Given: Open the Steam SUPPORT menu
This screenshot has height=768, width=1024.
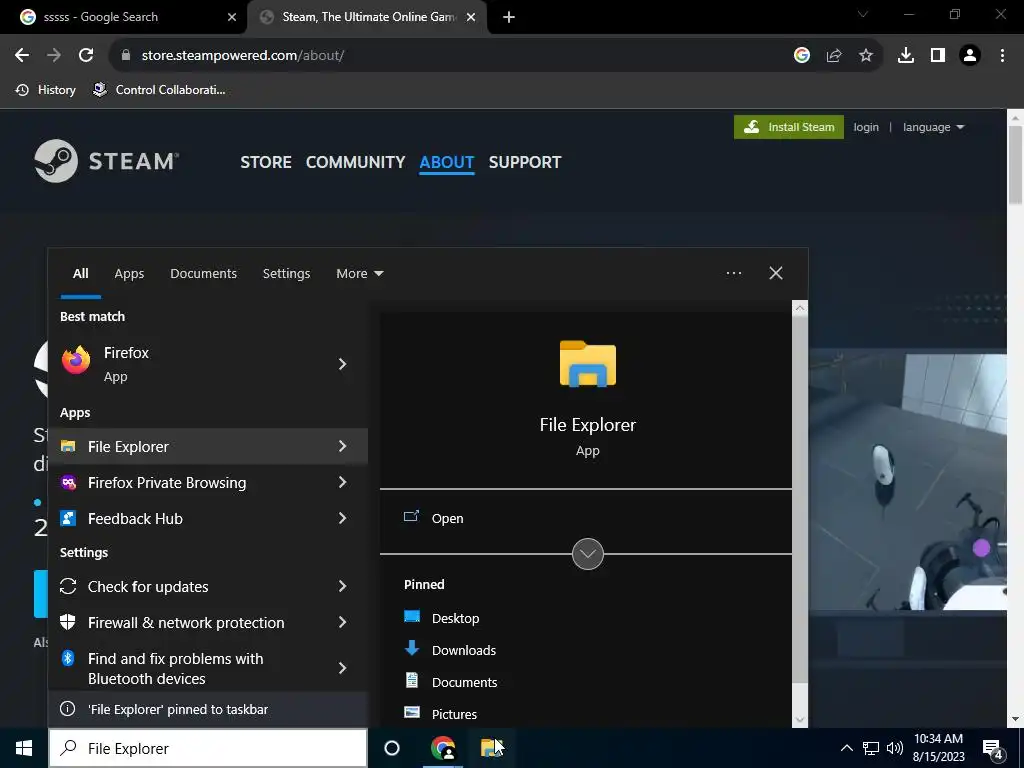Looking at the screenshot, I should pyautogui.click(x=525, y=162).
